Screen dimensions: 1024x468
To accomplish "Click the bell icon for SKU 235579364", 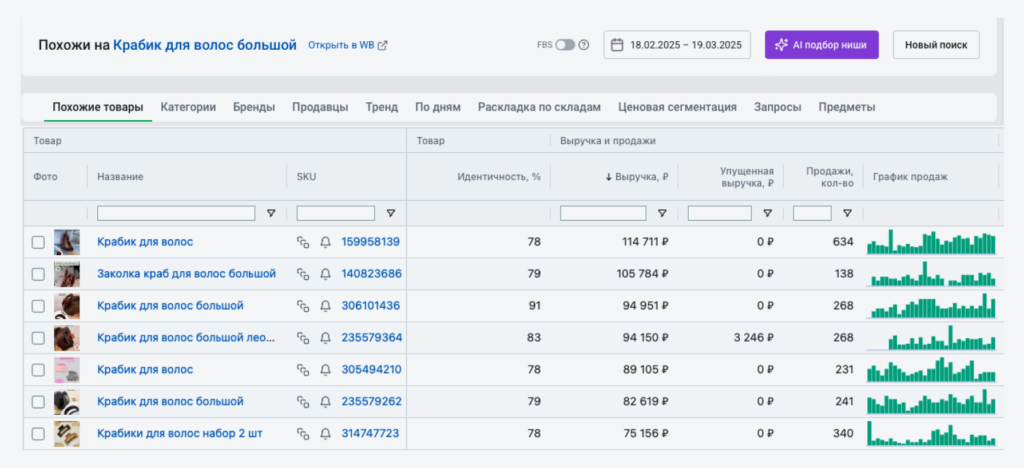I will [x=325, y=338].
